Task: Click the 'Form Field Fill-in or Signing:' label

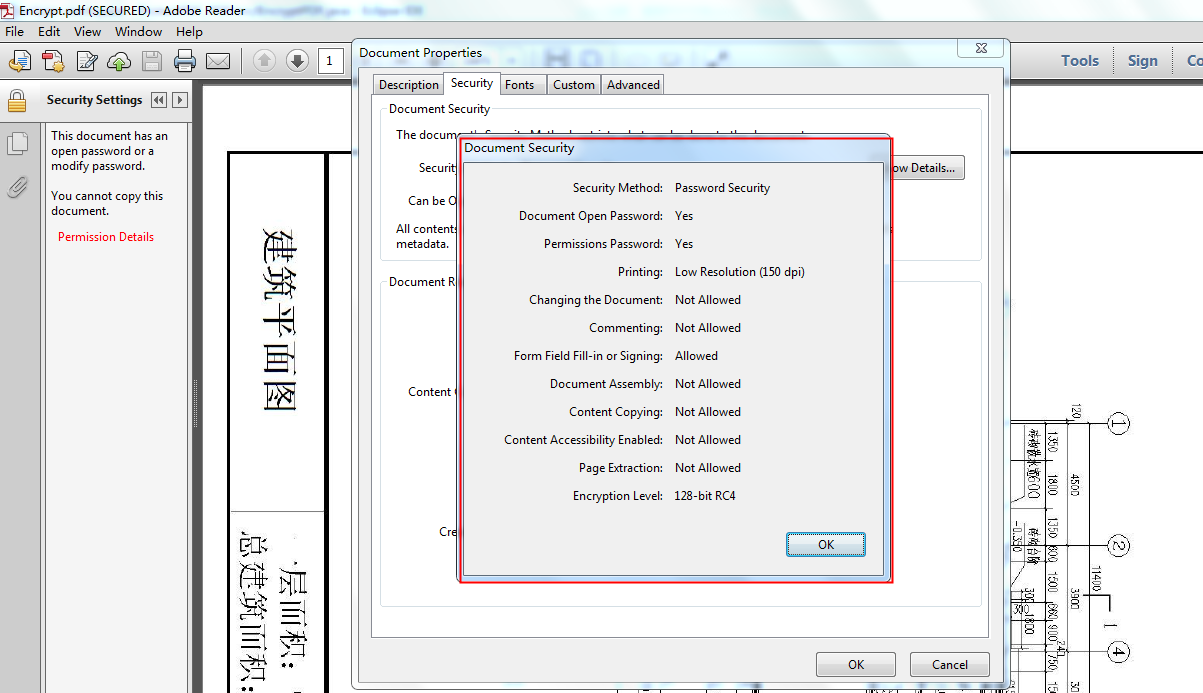Action: click(x=588, y=356)
